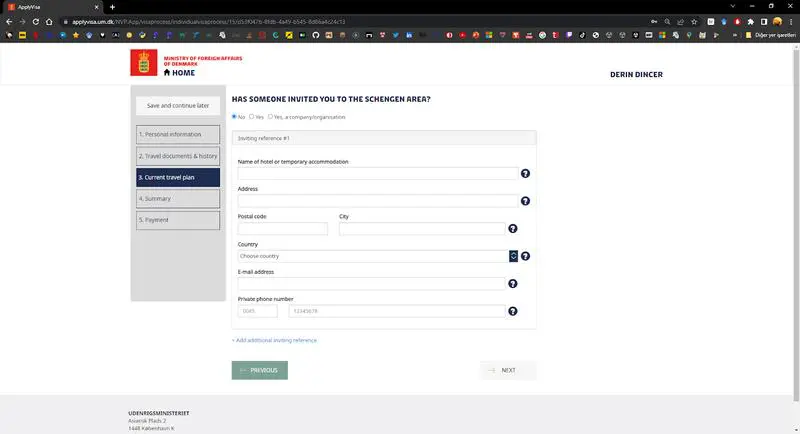Open the HOME link in header
The width and height of the screenshot is (800, 434).
click(179, 73)
